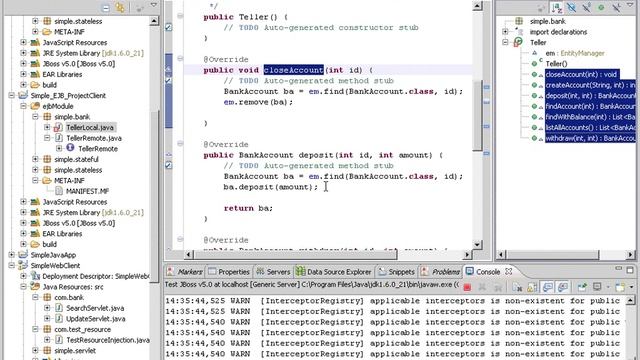Expand import declarations in Outline

tap(505, 31)
